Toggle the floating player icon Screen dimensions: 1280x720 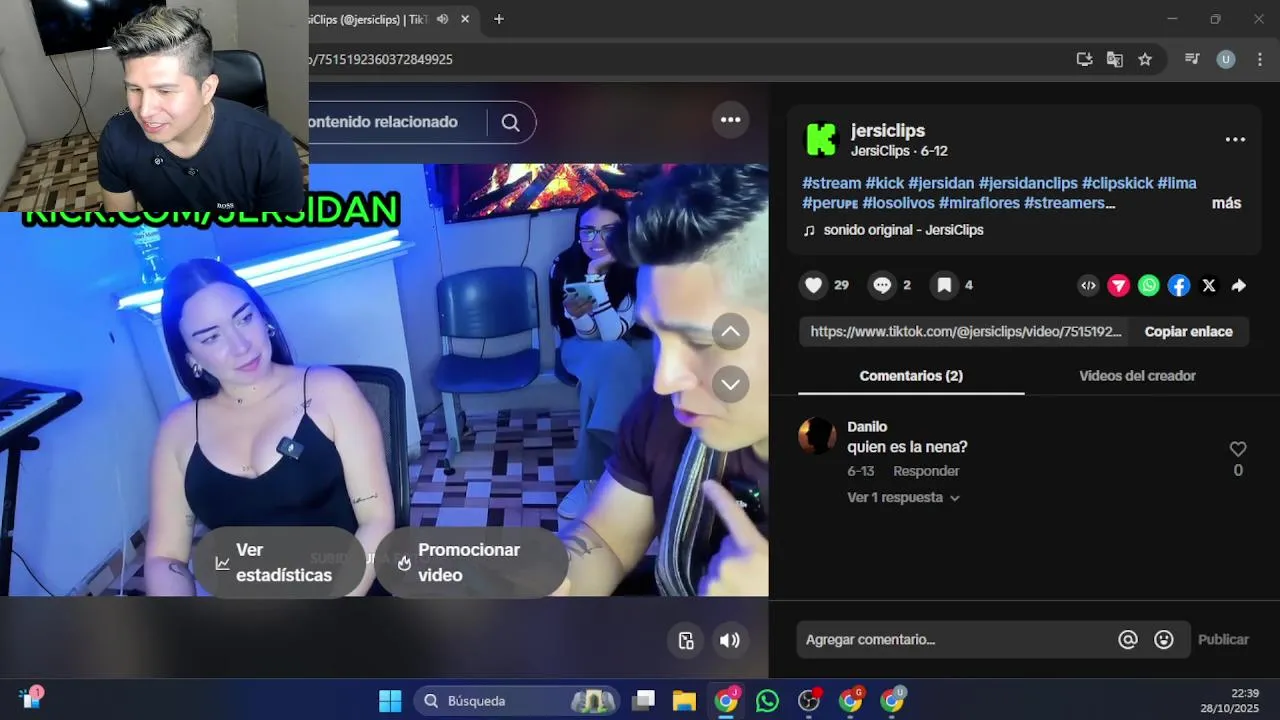click(x=686, y=641)
